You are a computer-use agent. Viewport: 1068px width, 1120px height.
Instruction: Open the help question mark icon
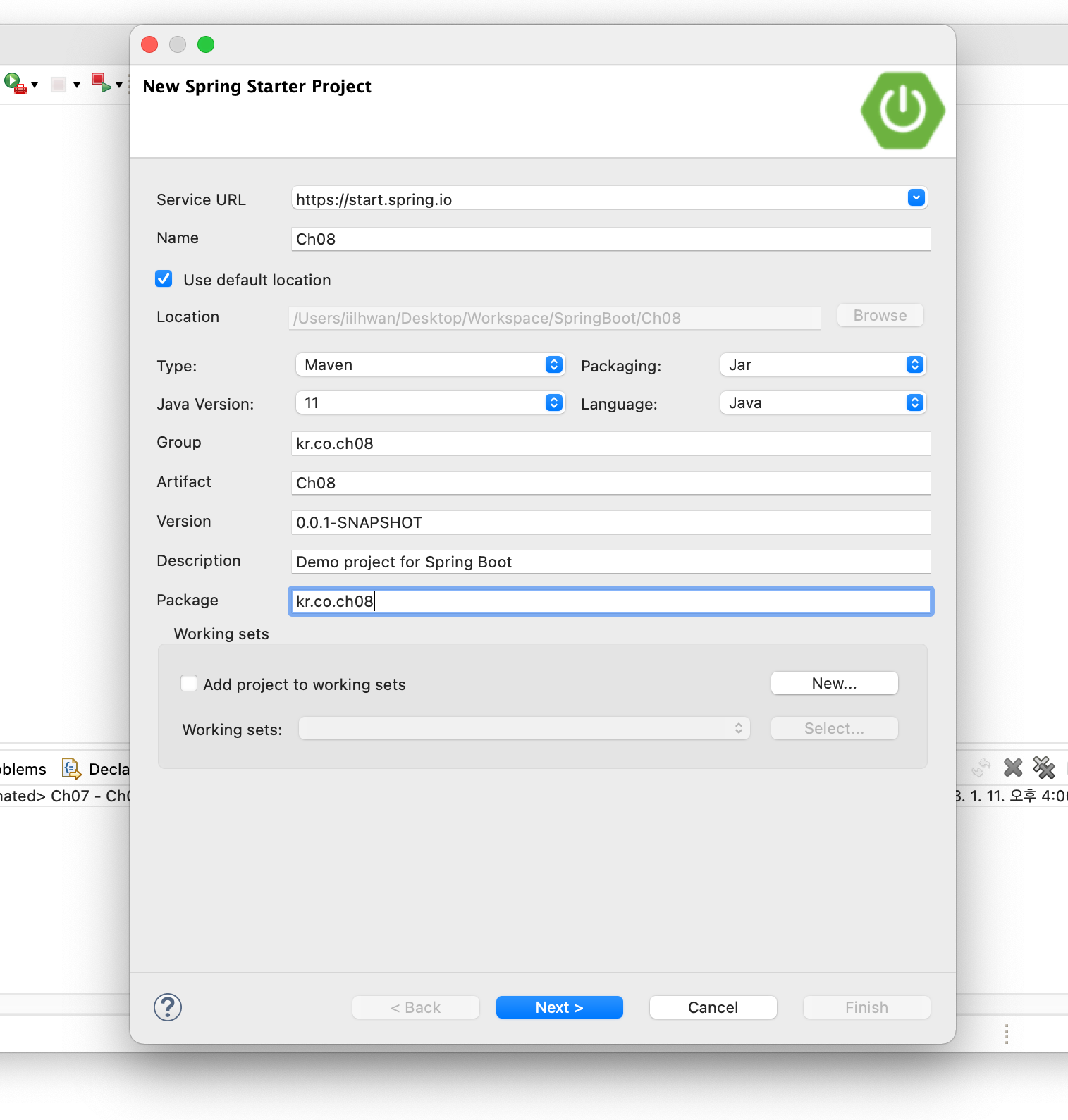tap(168, 1007)
